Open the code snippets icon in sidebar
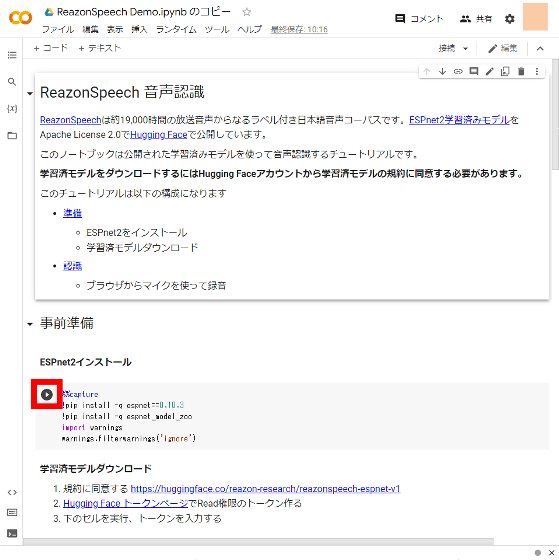Image resolution: width=559 pixels, height=560 pixels. pyautogui.click(x=12, y=492)
